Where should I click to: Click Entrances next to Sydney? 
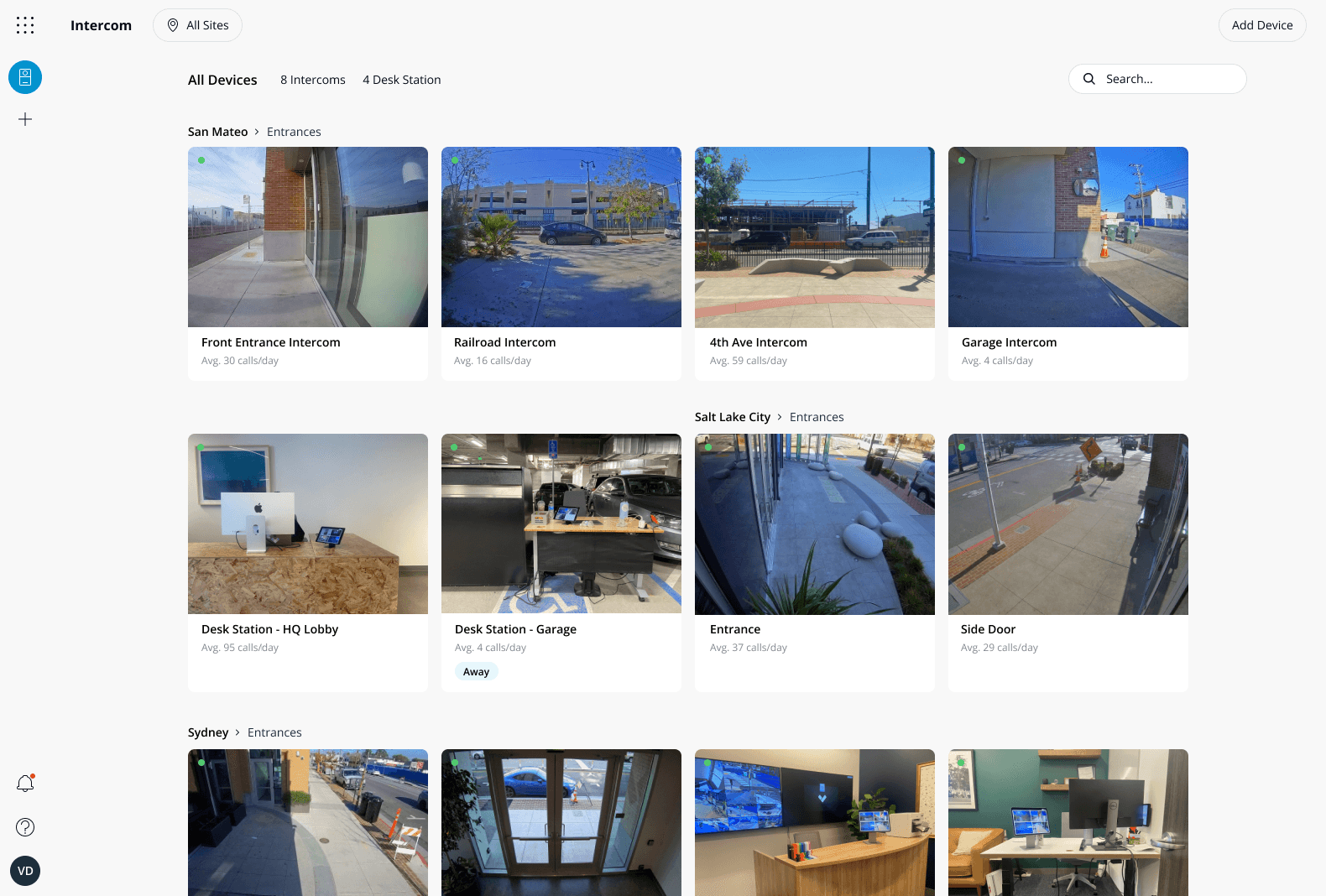pyautogui.click(x=274, y=732)
